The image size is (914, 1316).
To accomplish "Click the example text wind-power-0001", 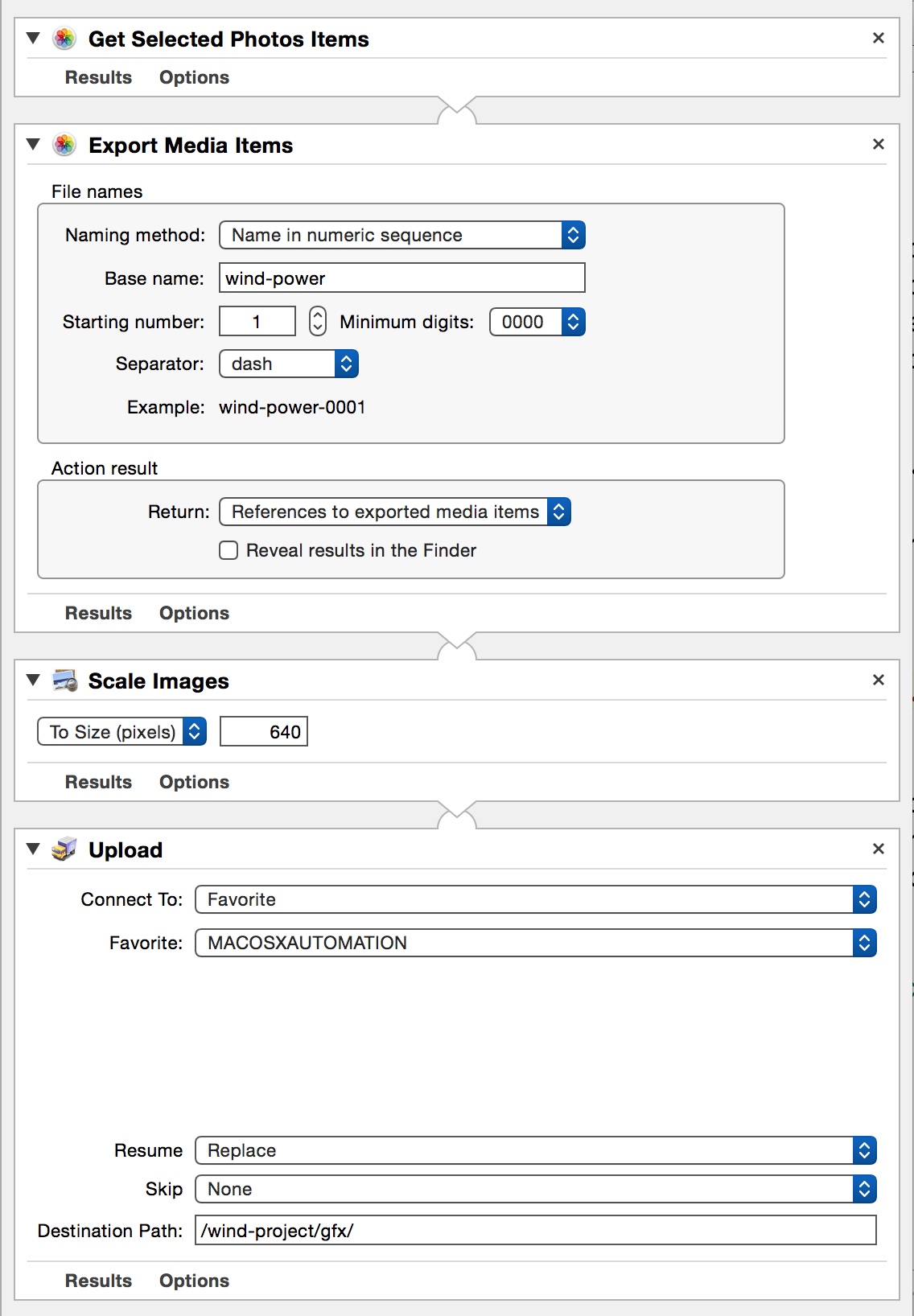I will pos(292,407).
